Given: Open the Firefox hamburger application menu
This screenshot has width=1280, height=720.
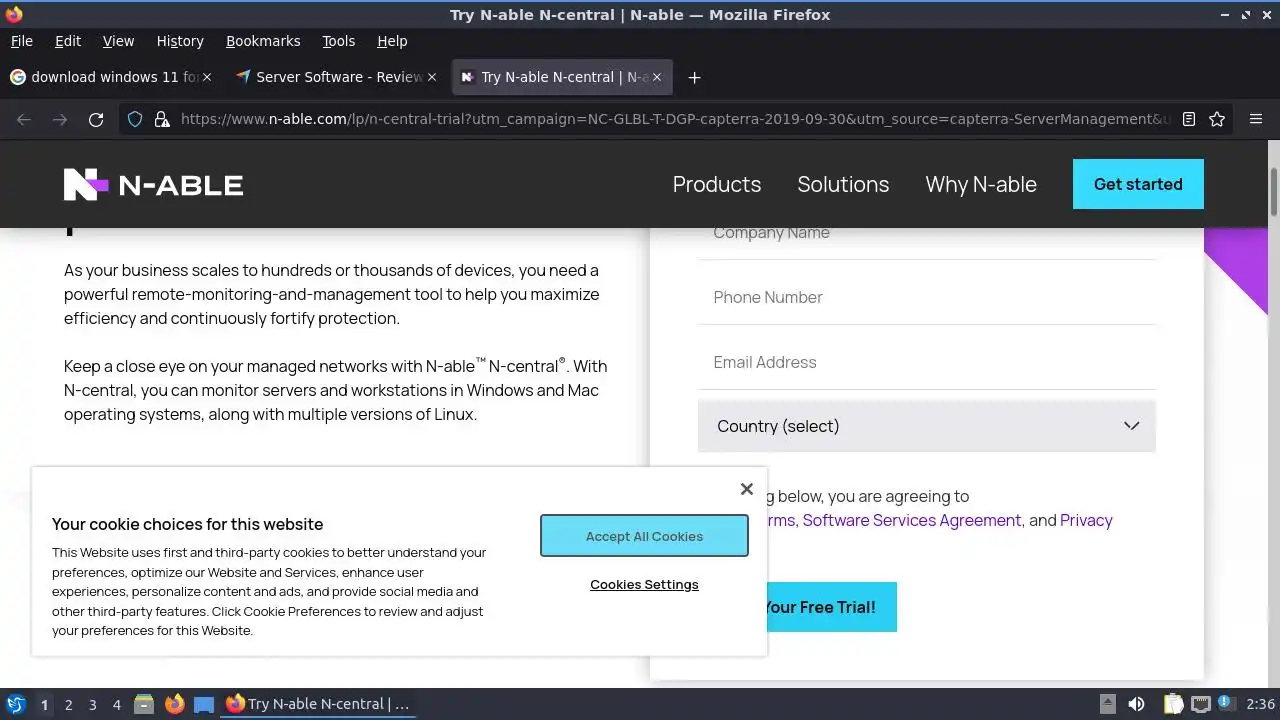Looking at the screenshot, I should [x=1256, y=119].
